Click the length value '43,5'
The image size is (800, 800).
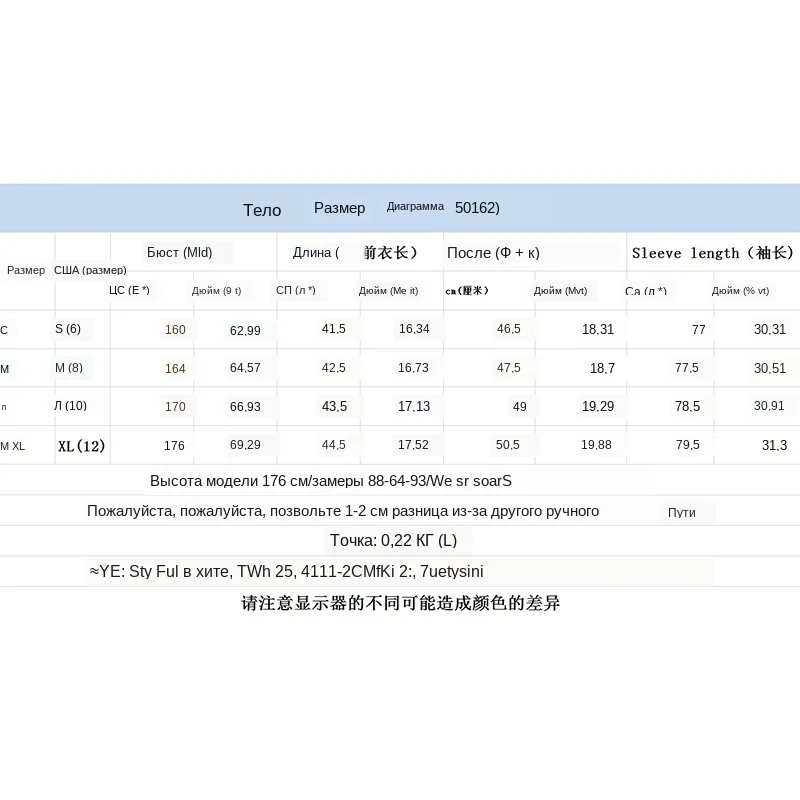click(x=334, y=407)
